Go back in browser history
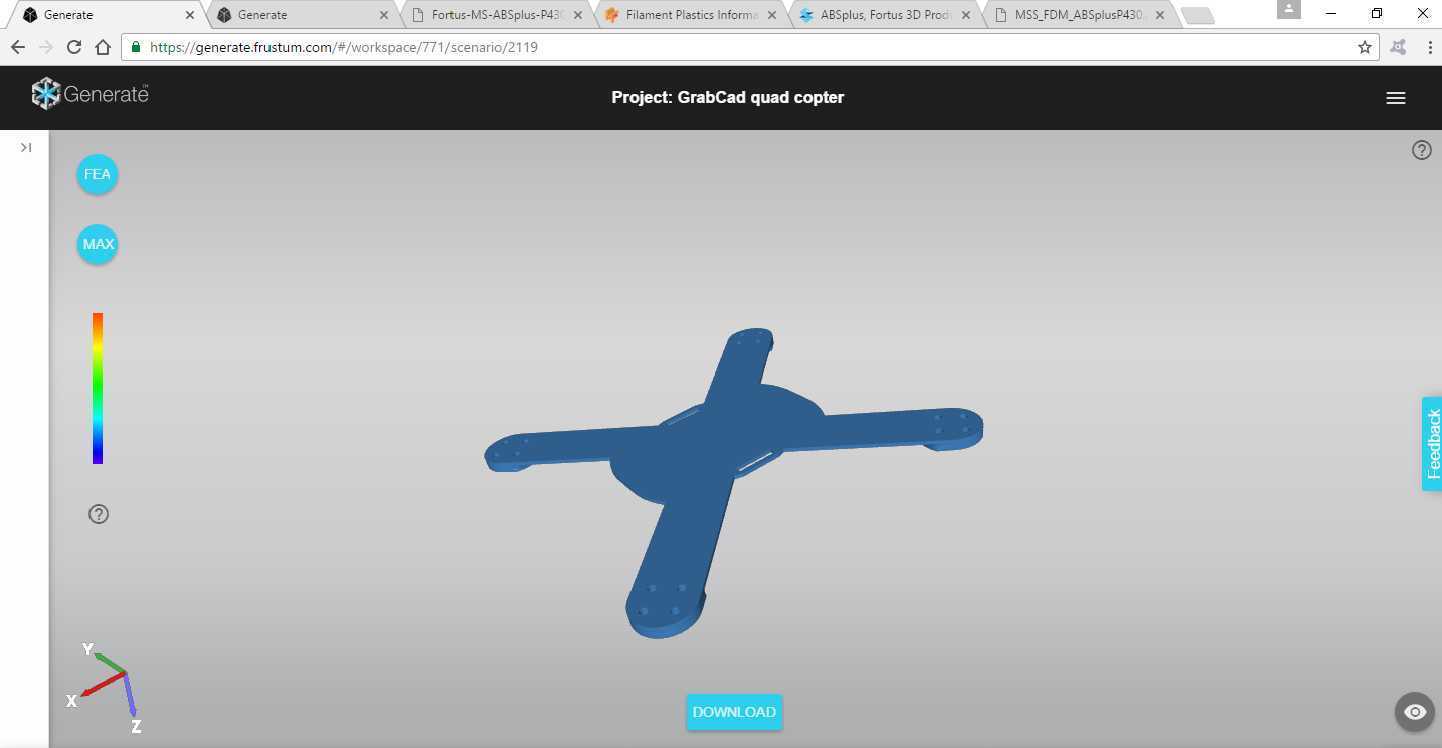The width and height of the screenshot is (1442, 748). click(18, 47)
